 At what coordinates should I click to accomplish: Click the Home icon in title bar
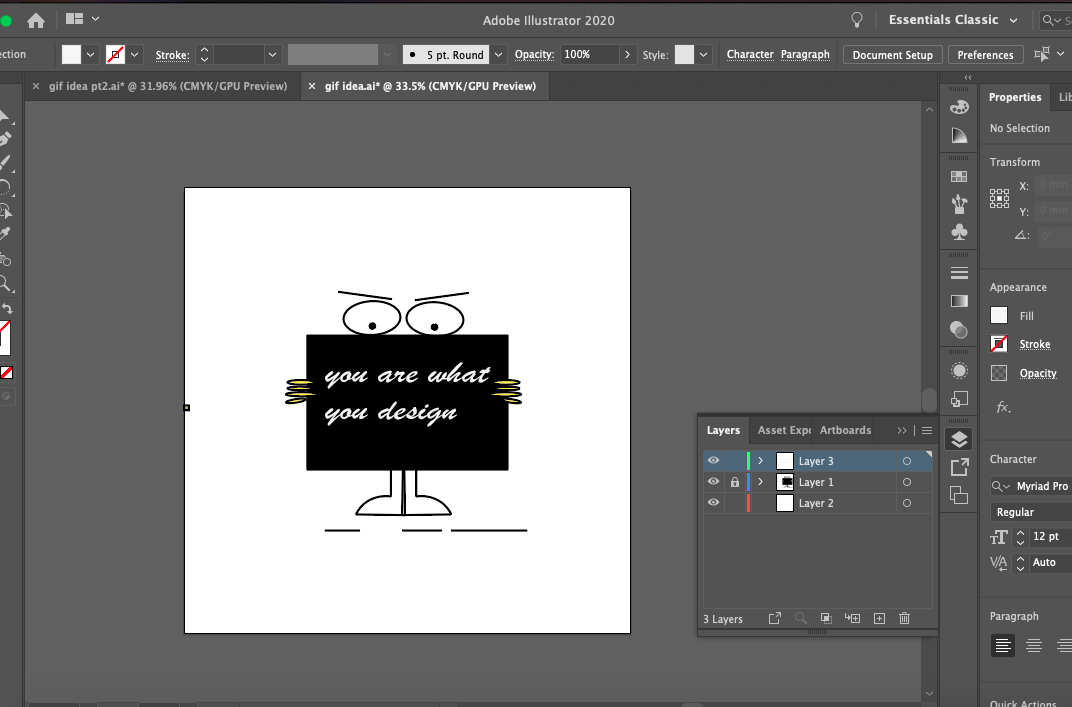[x=36, y=20]
